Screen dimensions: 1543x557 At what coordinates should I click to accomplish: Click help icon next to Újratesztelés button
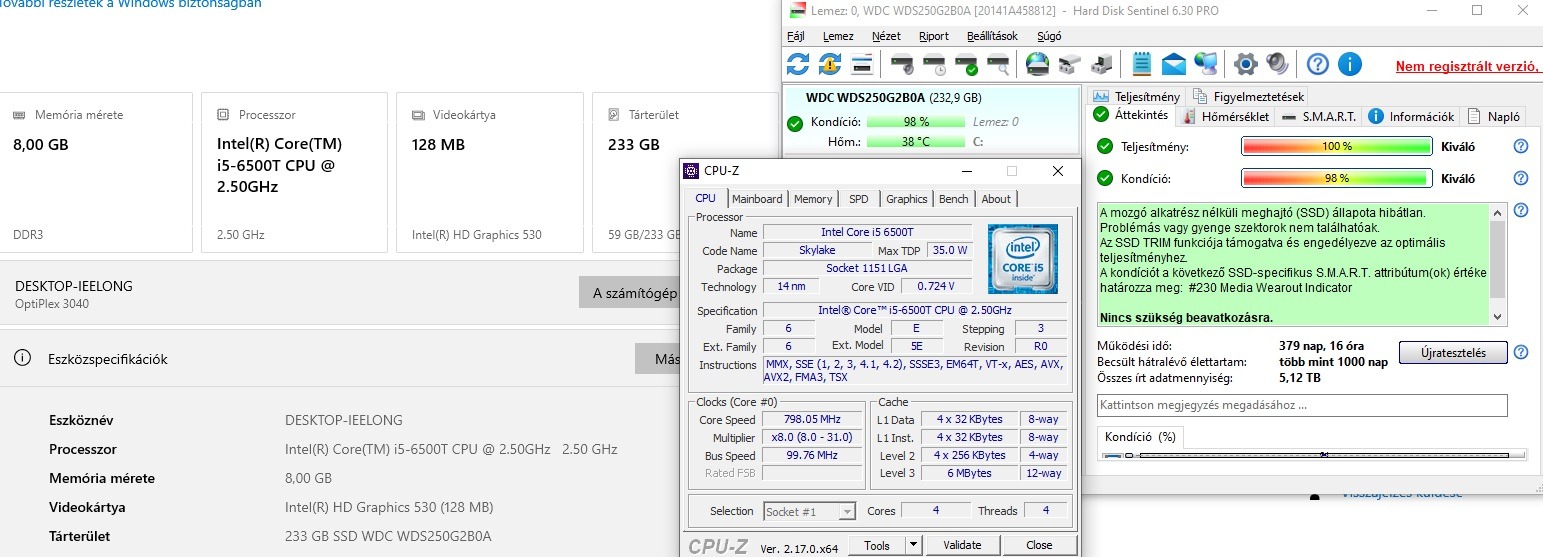coord(1521,353)
